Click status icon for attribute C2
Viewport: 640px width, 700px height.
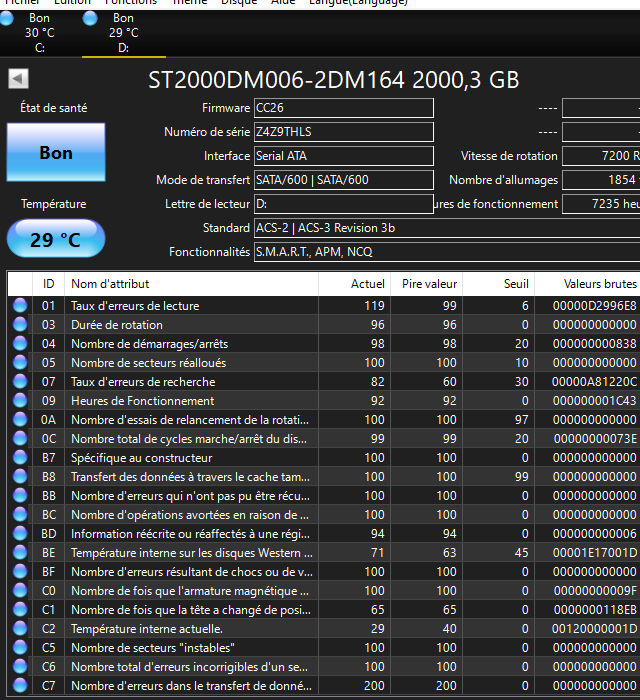(20, 628)
